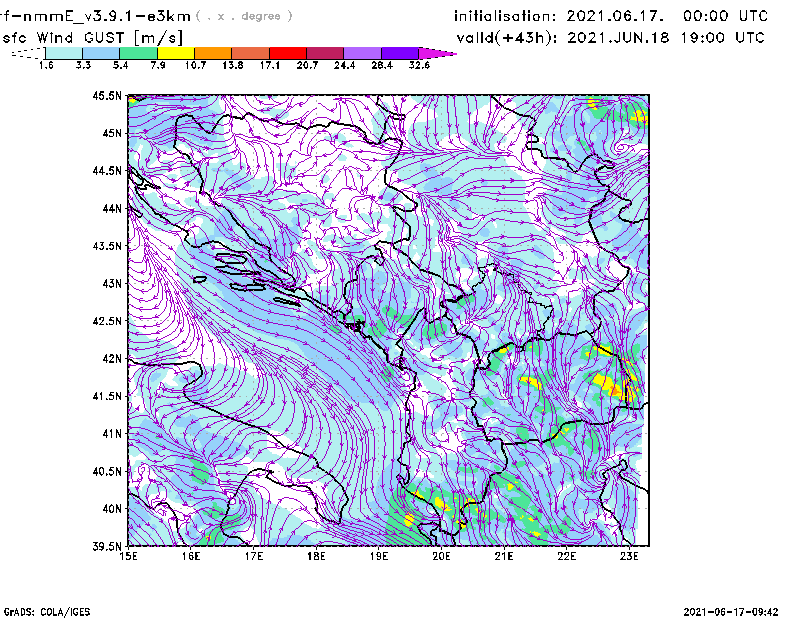Click the yellow 7.9–10.7 legend swatch
The height and width of the screenshot is (618, 800).
(176, 53)
